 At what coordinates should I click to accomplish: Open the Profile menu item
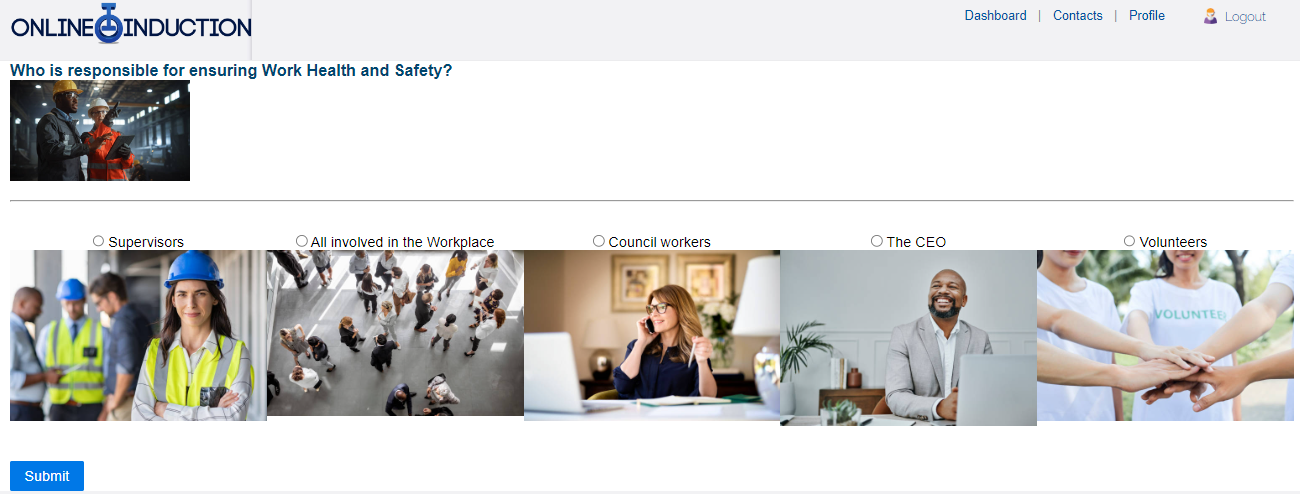1147,16
